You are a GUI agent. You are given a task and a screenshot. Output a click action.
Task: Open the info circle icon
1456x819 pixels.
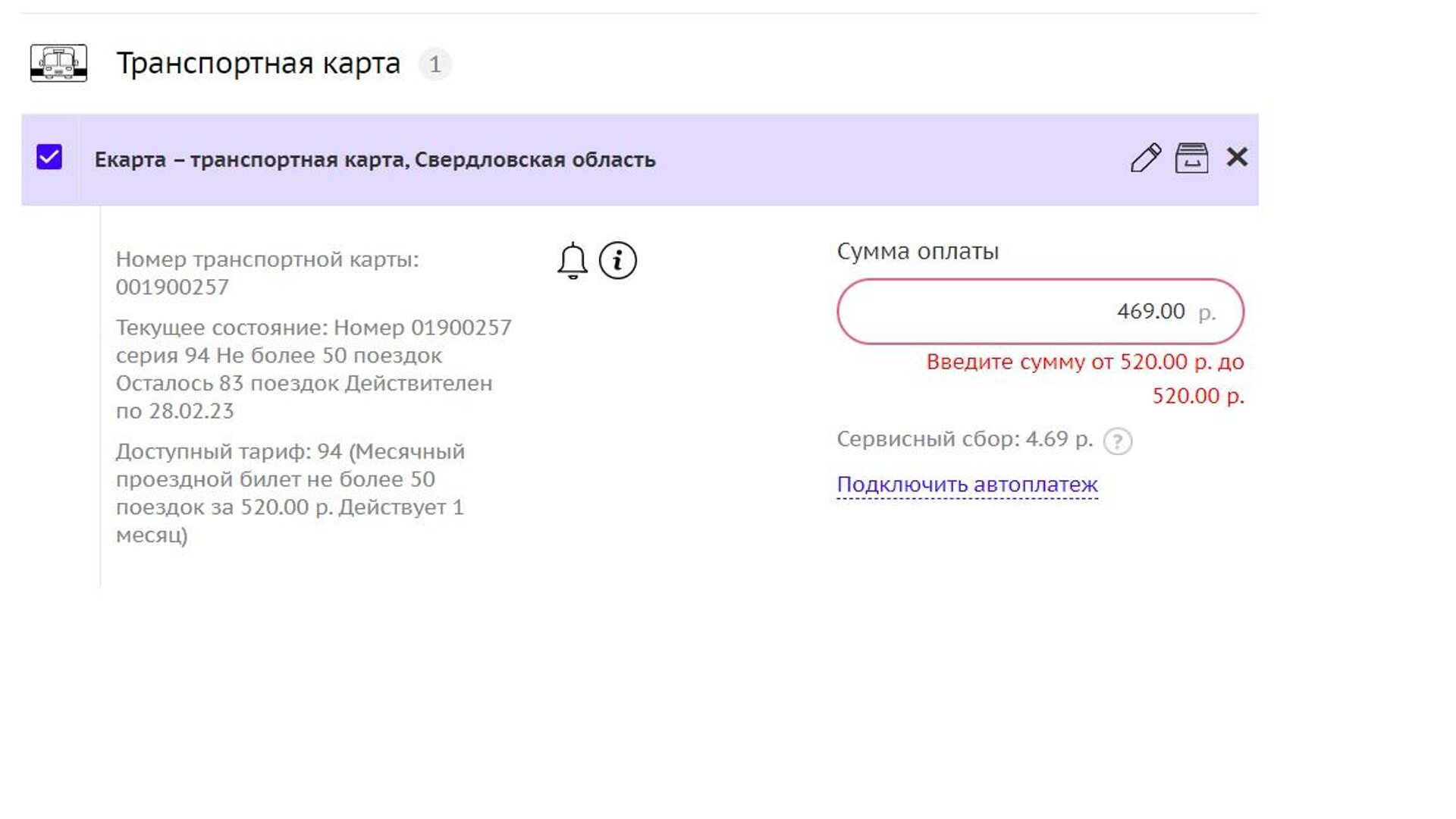[618, 261]
